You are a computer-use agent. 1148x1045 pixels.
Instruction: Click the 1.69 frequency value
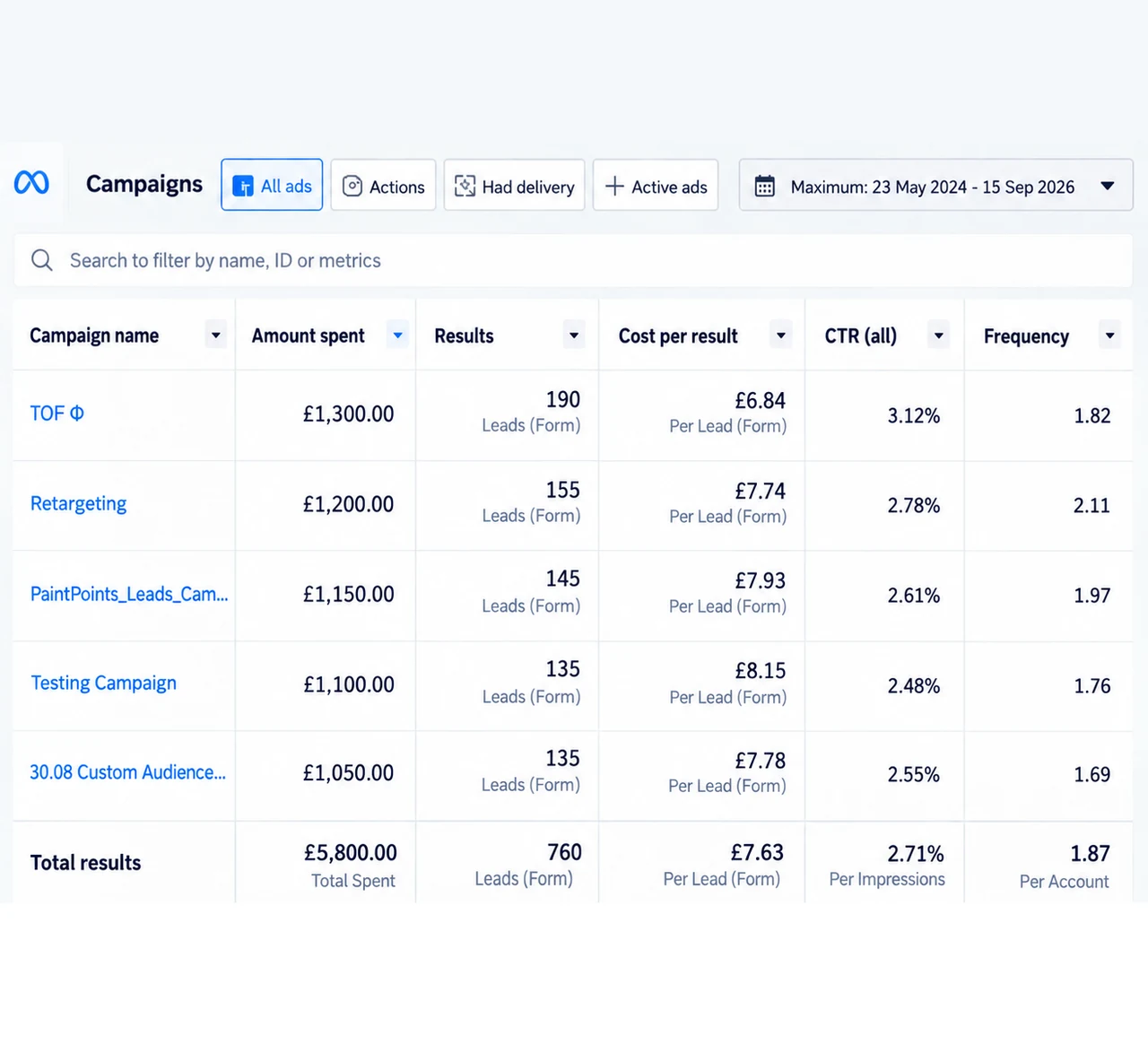coord(1091,774)
